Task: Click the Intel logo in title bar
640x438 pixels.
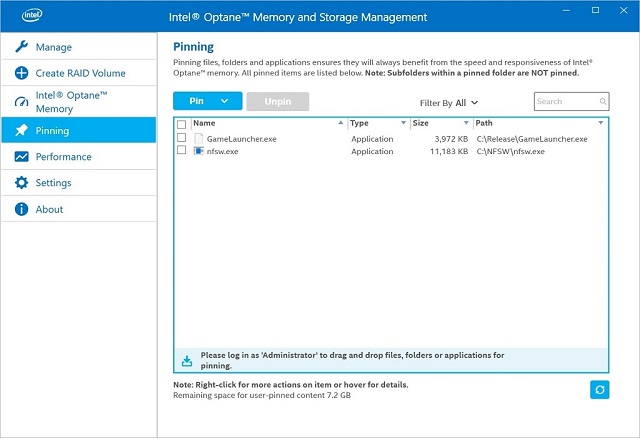Action: pyautogui.click(x=32, y=16)
